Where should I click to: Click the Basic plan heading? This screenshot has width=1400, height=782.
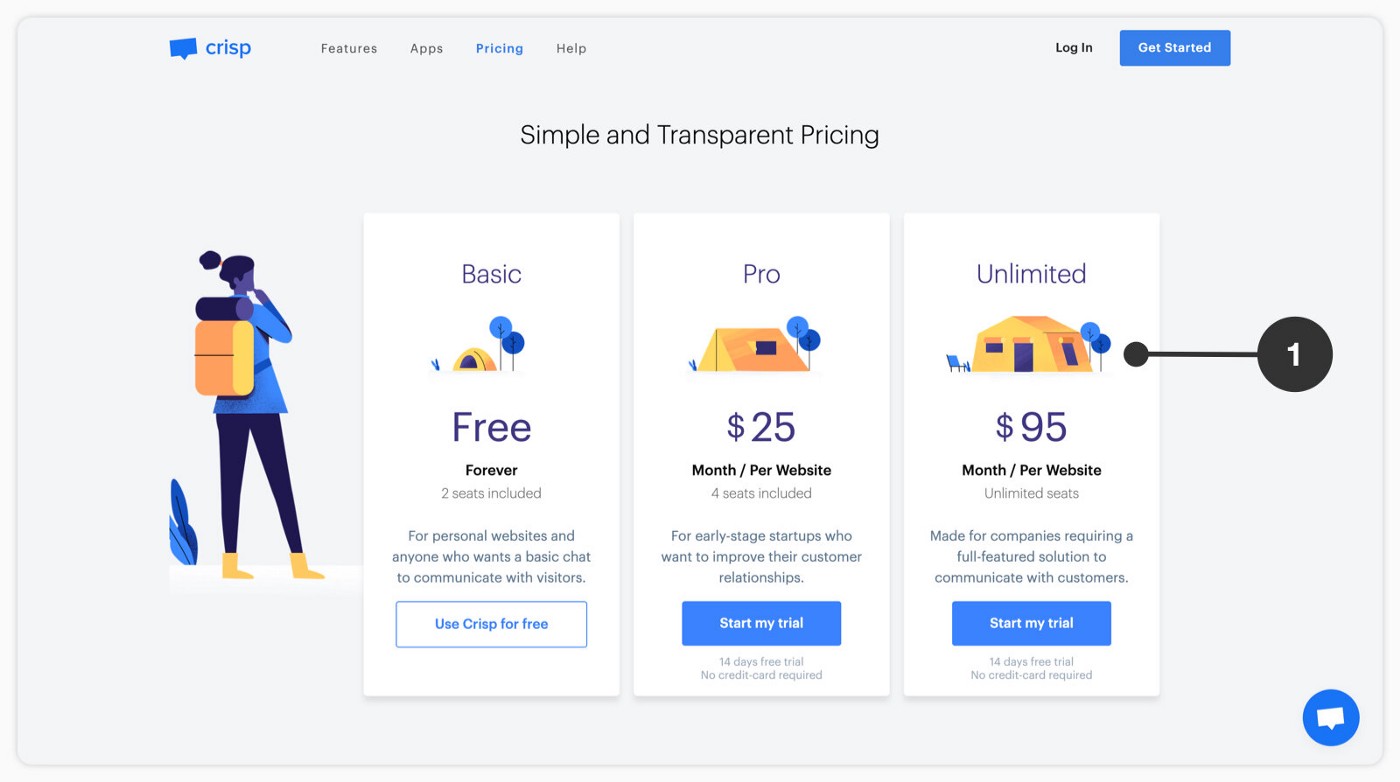click(491, 274)
